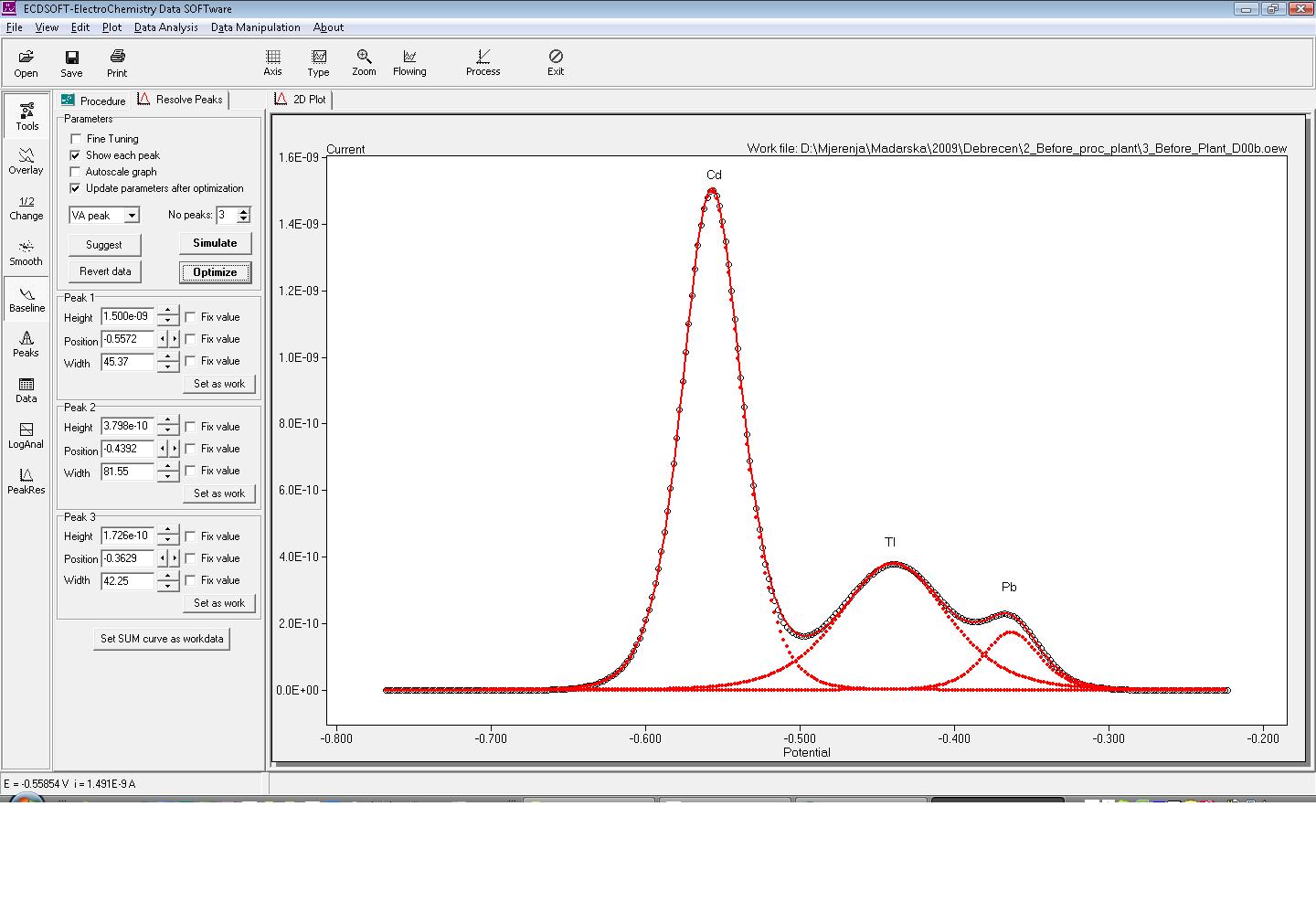Uncheck the Show each peak option
The height and width of the screenshot is (923, 1316).
coord(76,155)
